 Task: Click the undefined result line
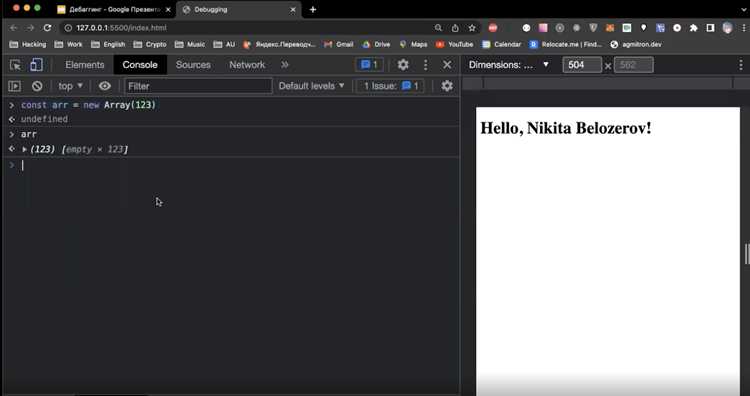pos(44,119)
